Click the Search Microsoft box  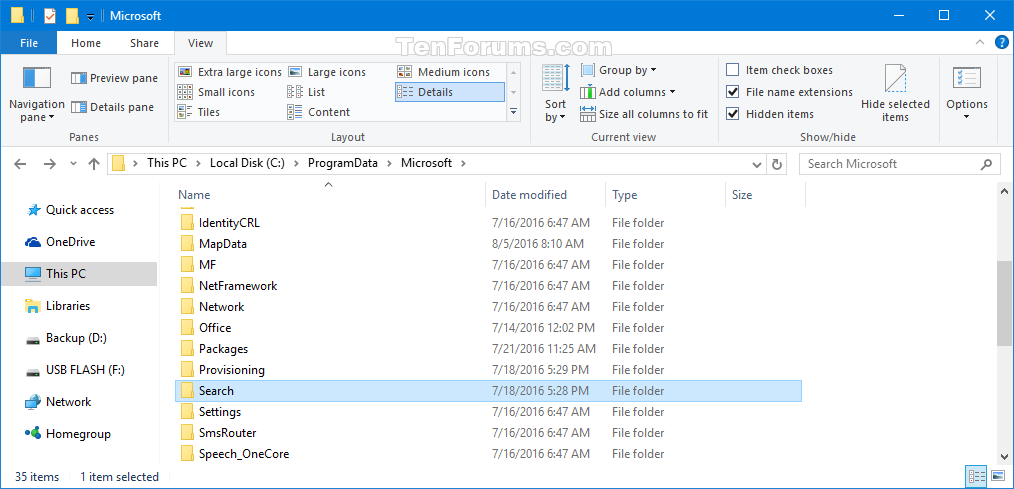(900, 164)
